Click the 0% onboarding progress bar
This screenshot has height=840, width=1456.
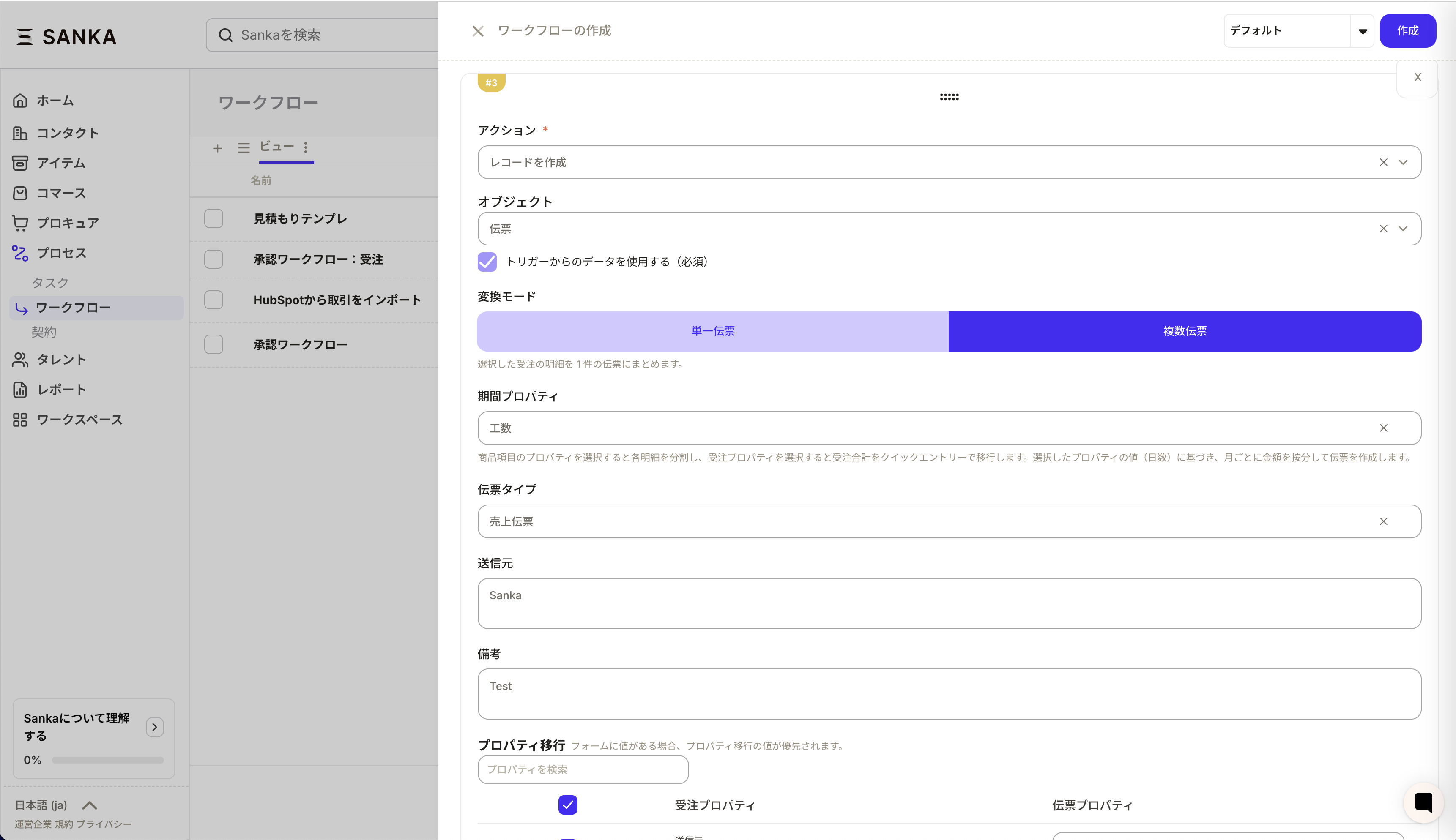107,760
